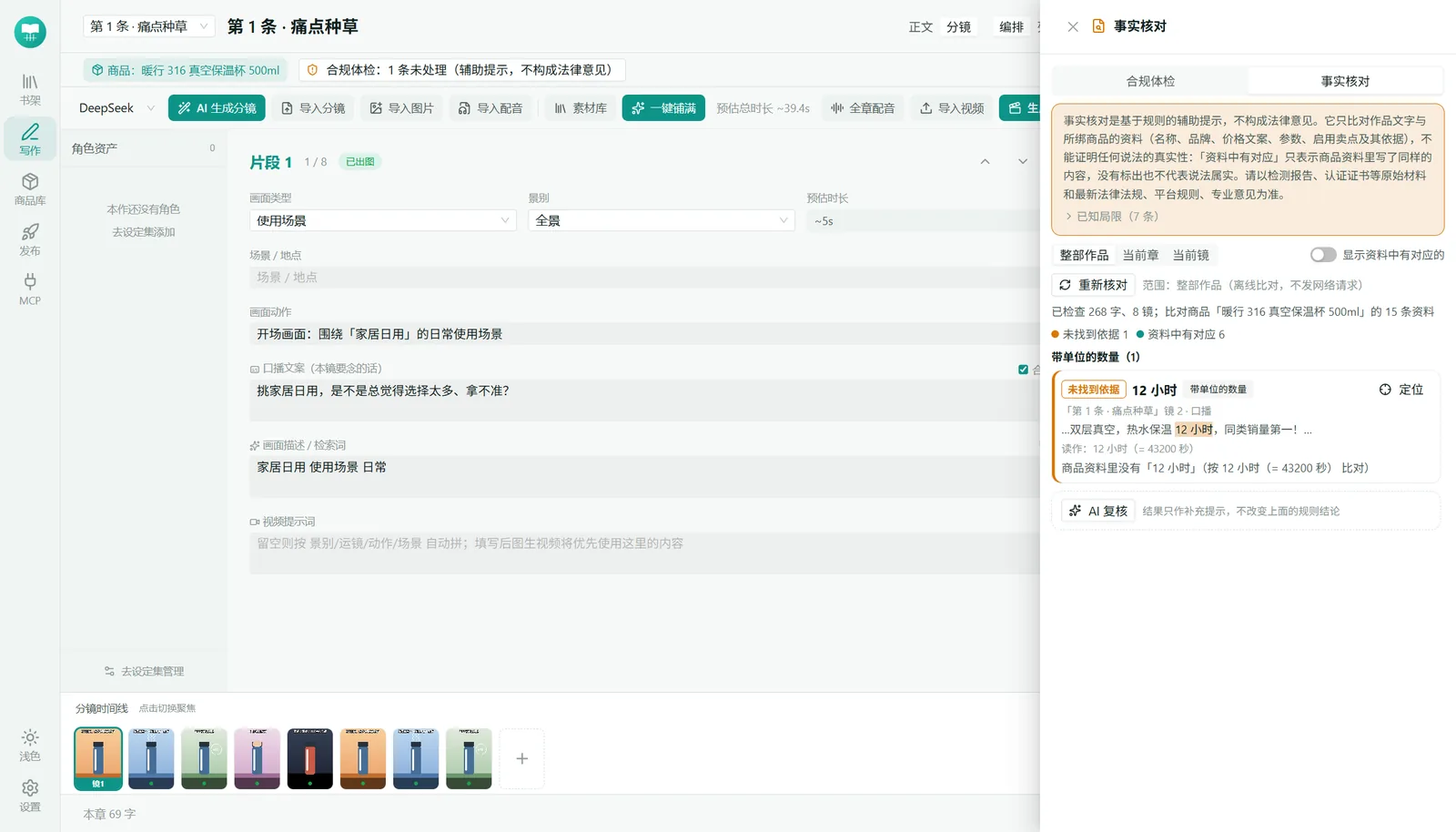
Task: Toggle the checkbox beside 口播文案 field
Action: [1023, 369]
